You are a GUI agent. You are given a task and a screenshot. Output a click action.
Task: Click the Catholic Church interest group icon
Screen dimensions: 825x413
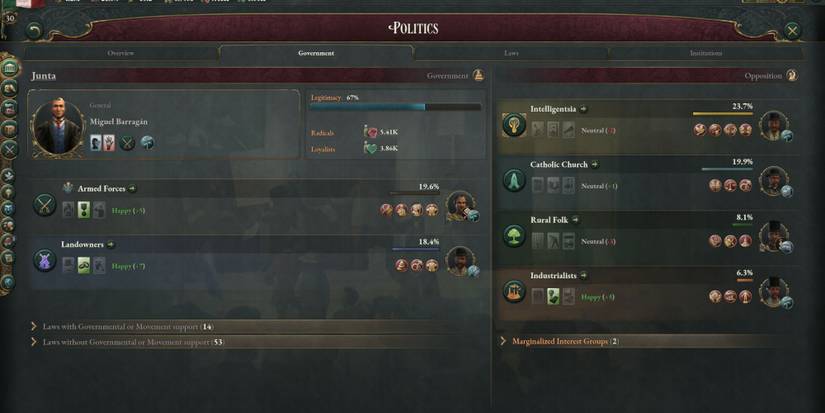[x=514, y=181]
